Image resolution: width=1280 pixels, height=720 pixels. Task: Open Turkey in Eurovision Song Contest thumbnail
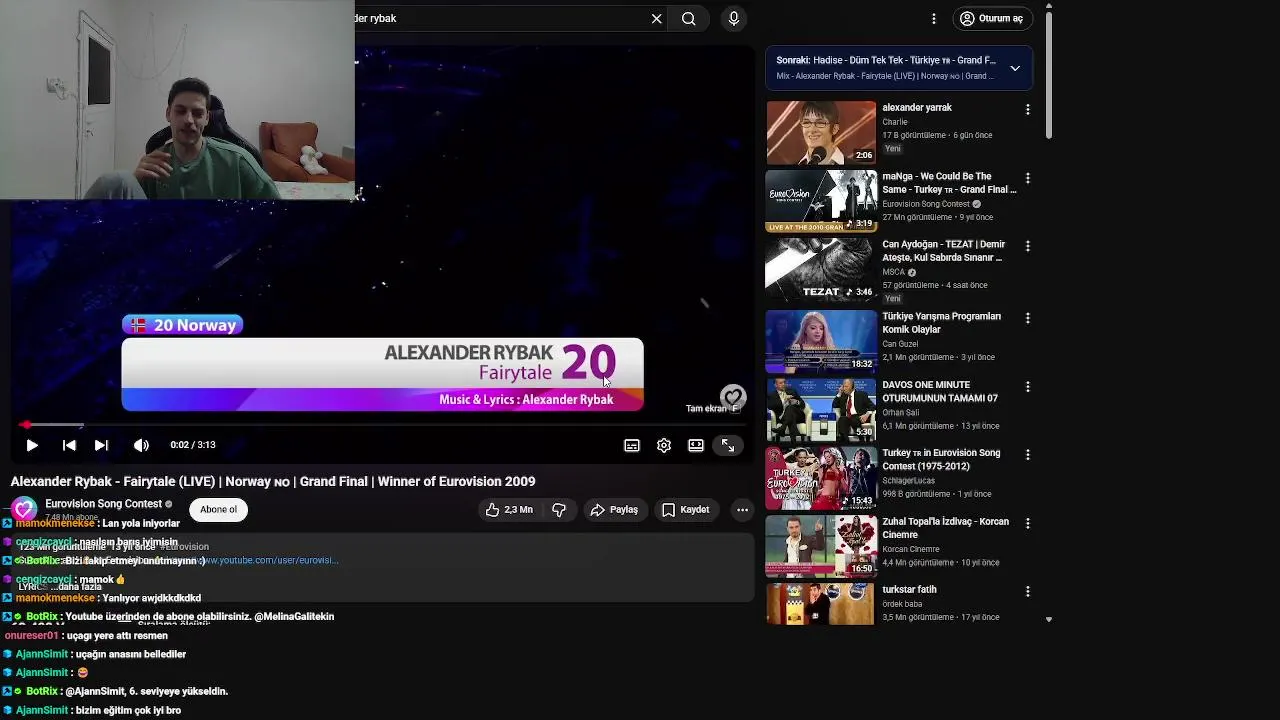pos(821,478)
